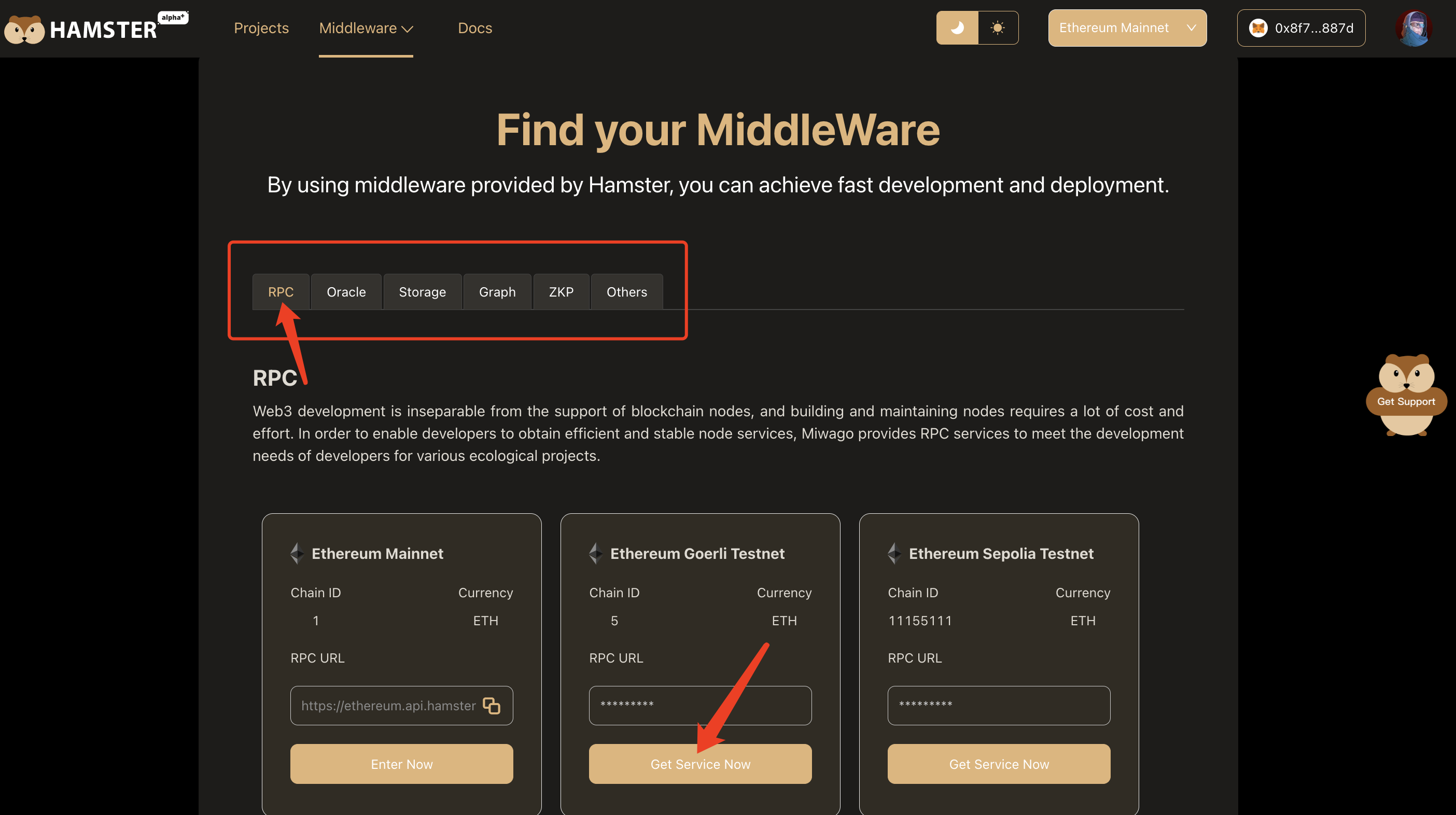Open the Docs link
1456x815 pixels.
pos(475,27)
